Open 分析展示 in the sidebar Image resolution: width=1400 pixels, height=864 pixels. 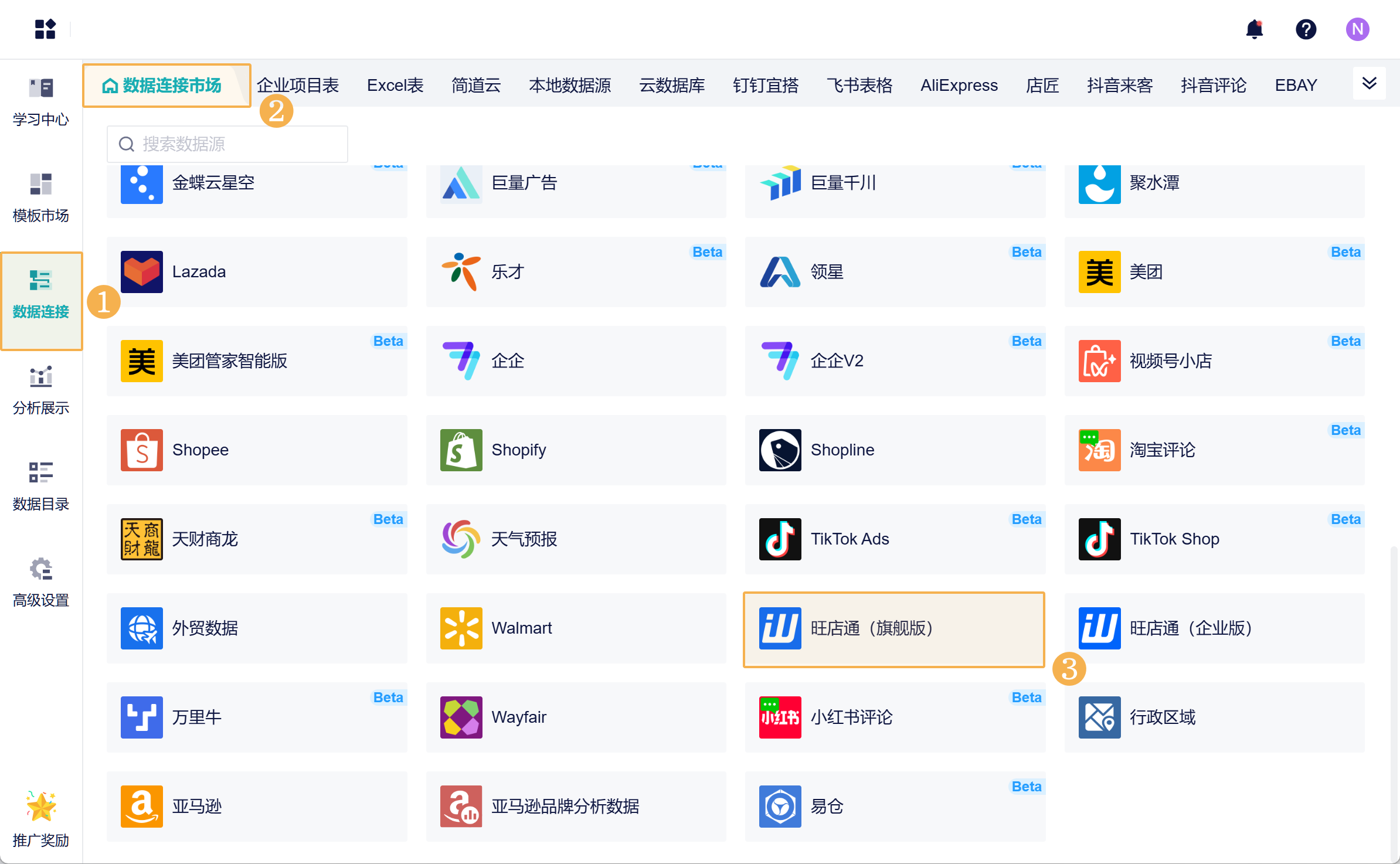point(41,391)
